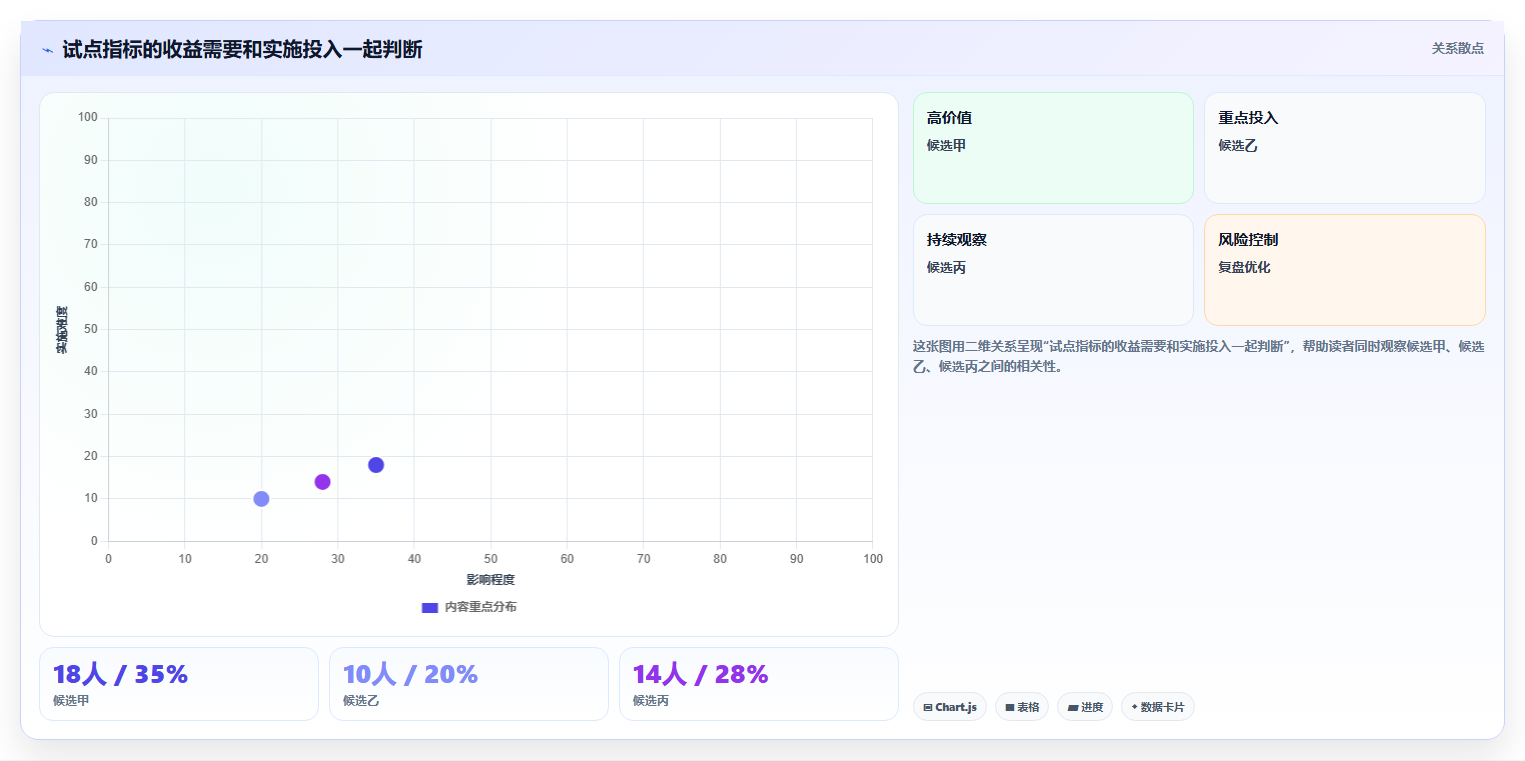1525x761 pixels.
Task: Click the 数据卡片 chip icon
Action: 1134,707
